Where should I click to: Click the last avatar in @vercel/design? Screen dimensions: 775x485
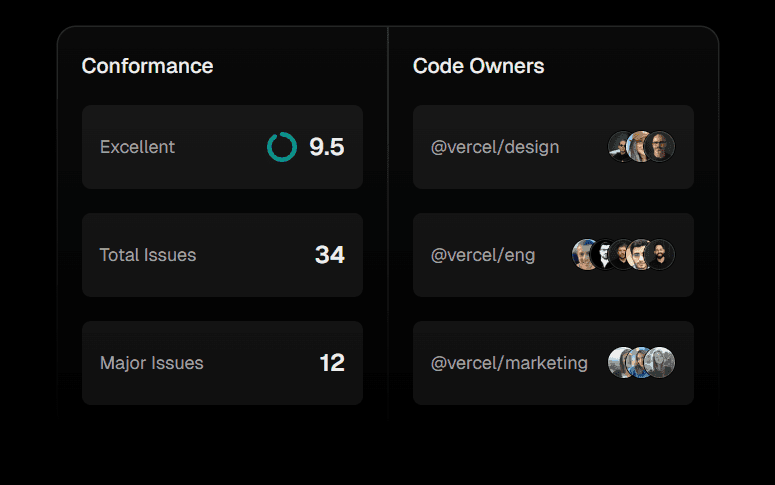[x=659, y=147]
